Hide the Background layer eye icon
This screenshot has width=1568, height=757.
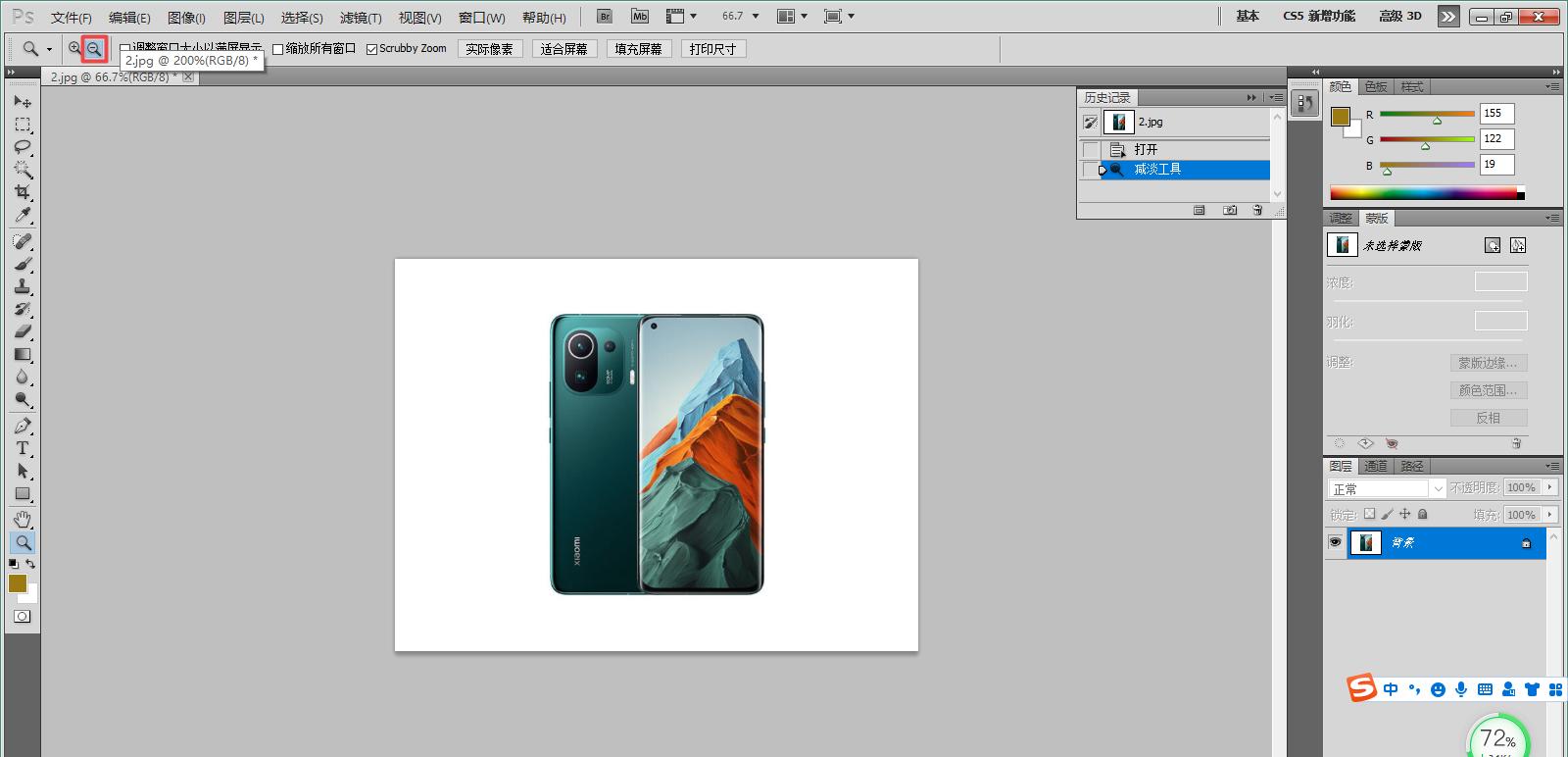click(x=1335, y=542)
